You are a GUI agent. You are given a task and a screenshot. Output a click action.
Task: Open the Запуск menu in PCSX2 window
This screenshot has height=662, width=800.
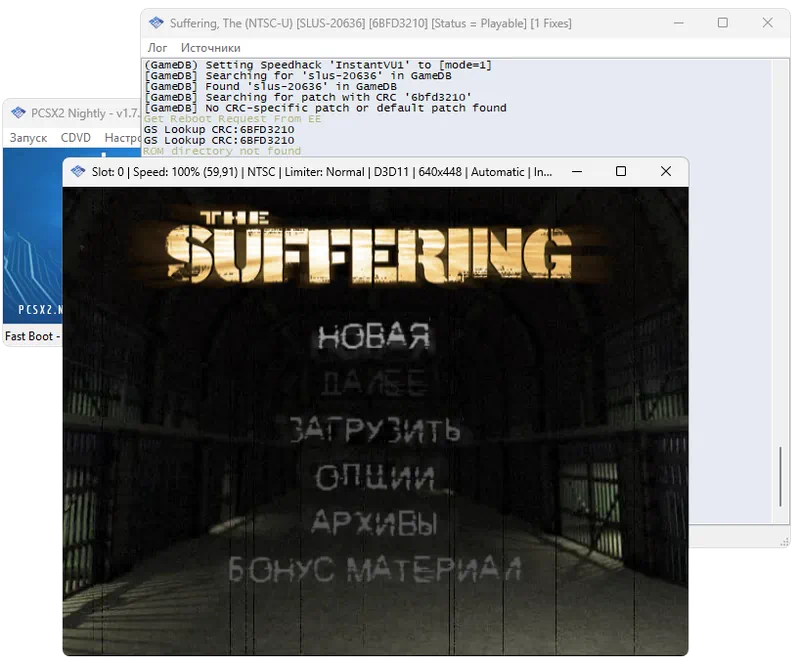tap(29, 138)
